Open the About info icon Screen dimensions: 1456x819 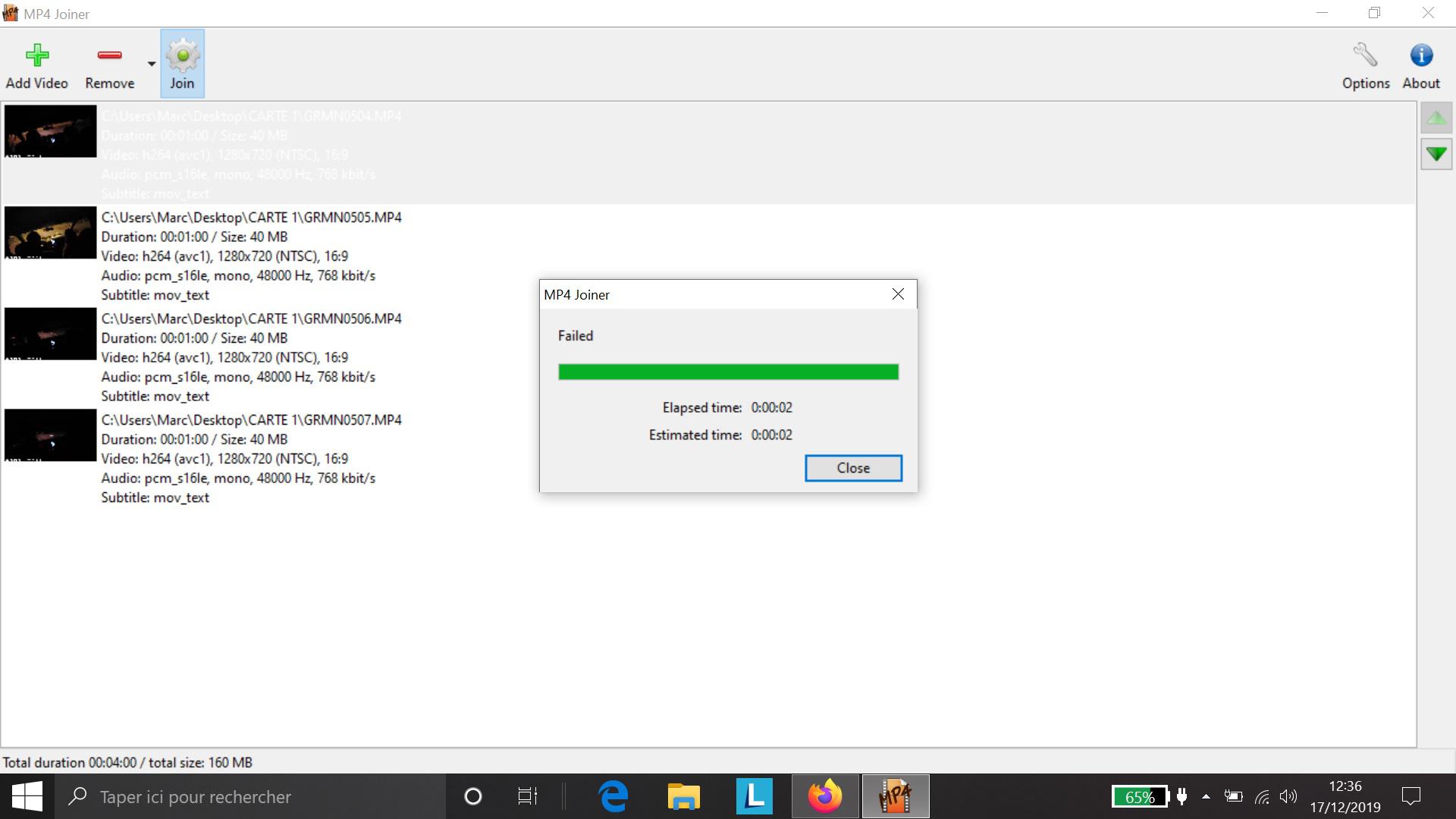[x=1421, y=55]
